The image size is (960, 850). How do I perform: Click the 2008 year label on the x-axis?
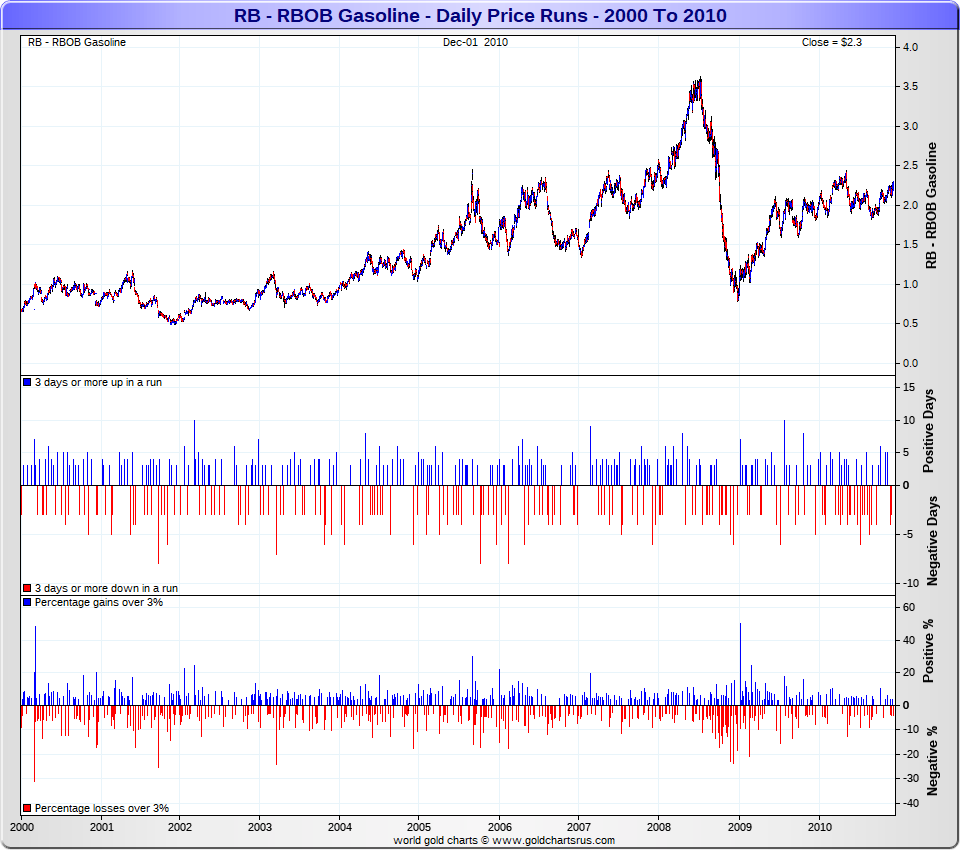[659, 827]
